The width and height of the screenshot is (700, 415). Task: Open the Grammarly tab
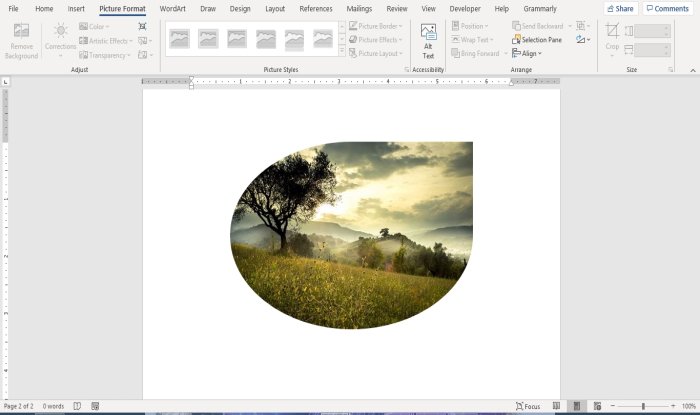tap(540, 8)
